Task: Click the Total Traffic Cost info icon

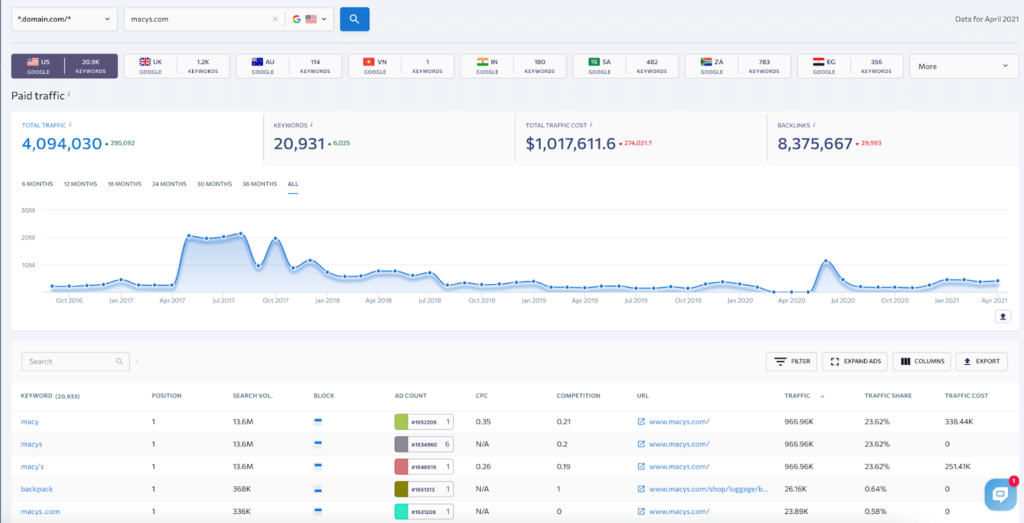Action: pos(590,123)
